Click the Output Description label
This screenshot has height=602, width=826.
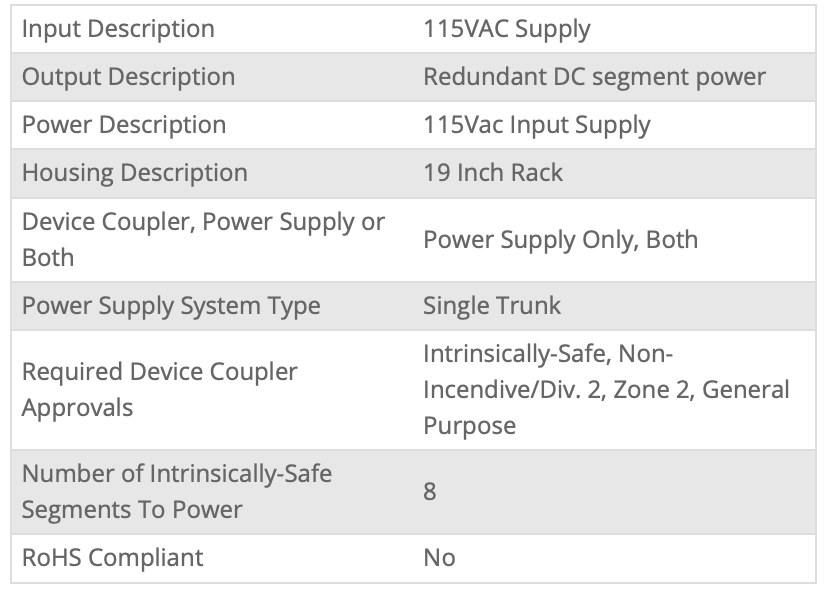(128, 77)
